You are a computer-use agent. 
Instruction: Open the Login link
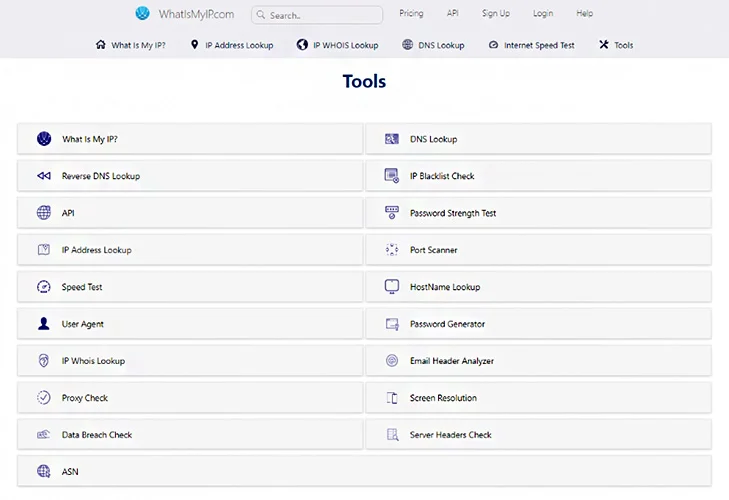pos(543,13)
